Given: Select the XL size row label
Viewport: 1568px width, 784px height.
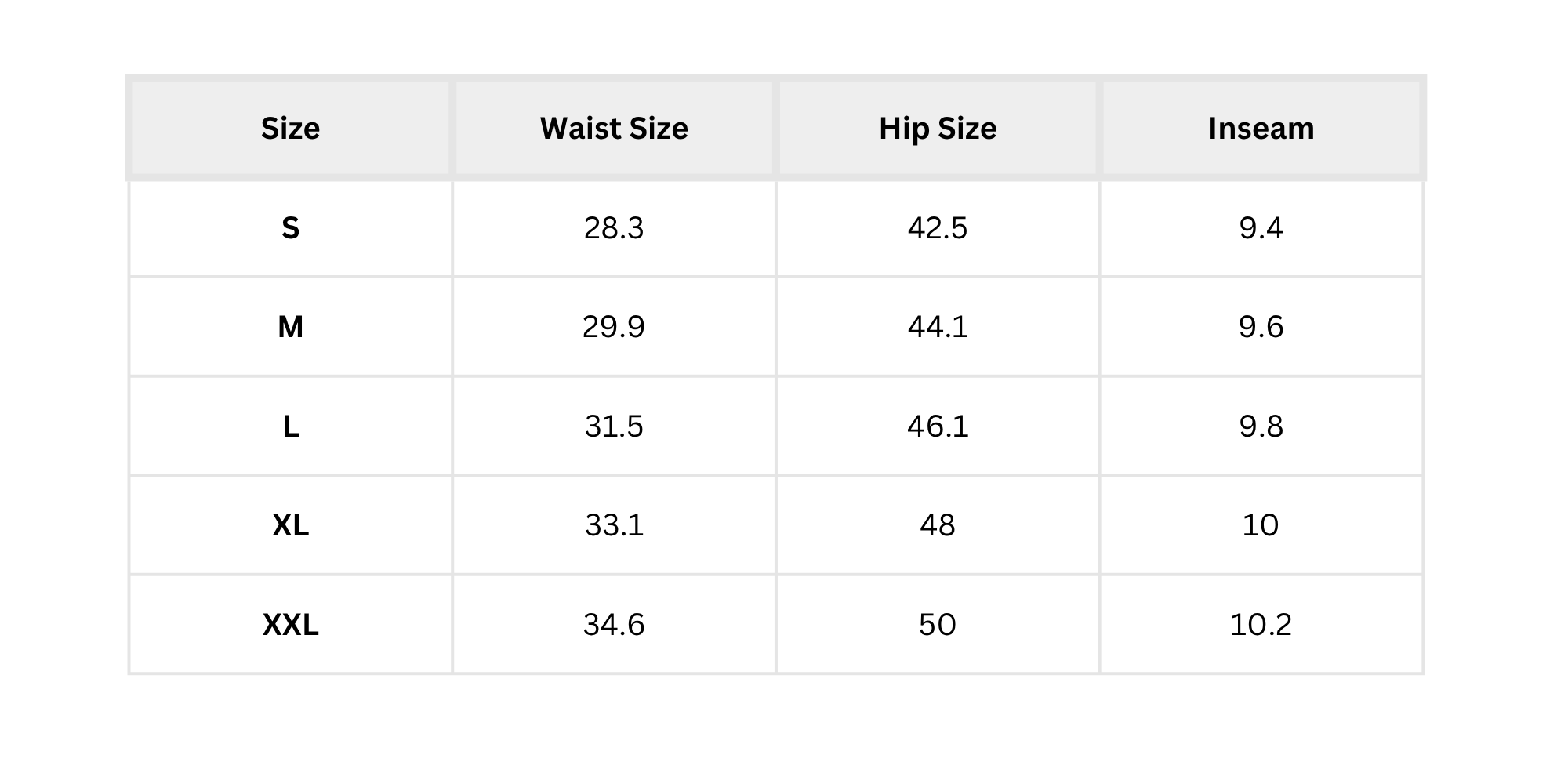Looking at the screenshot, I should [x=291, y=525].
